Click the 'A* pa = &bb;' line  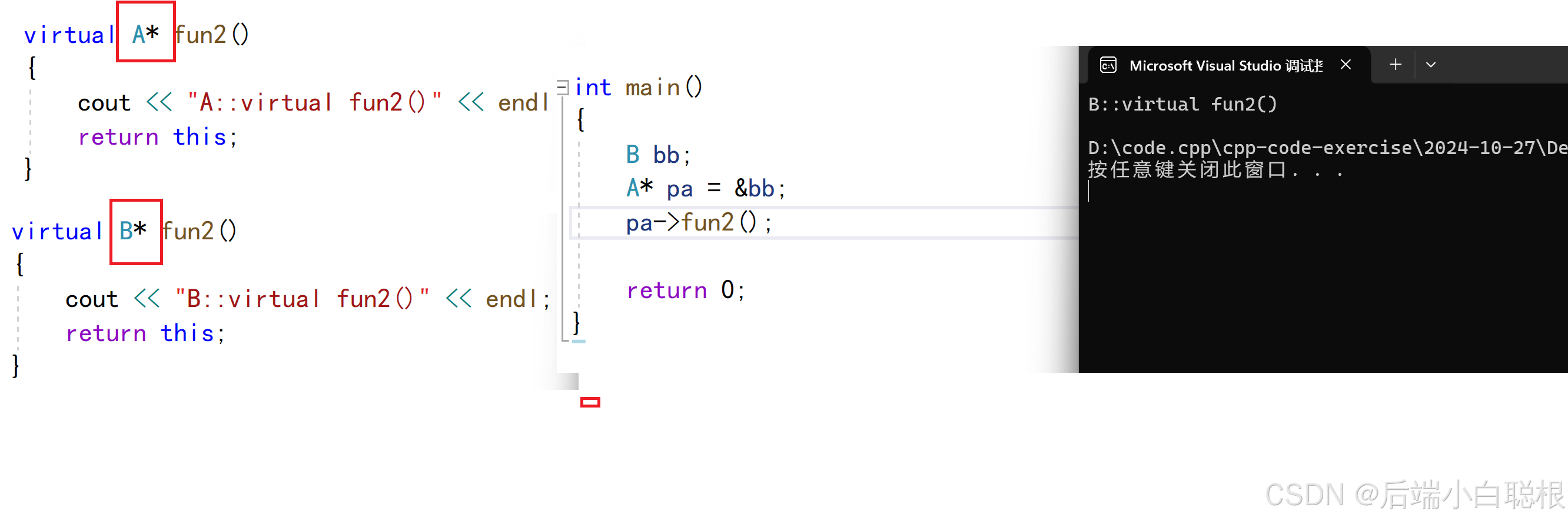point(706,188)
